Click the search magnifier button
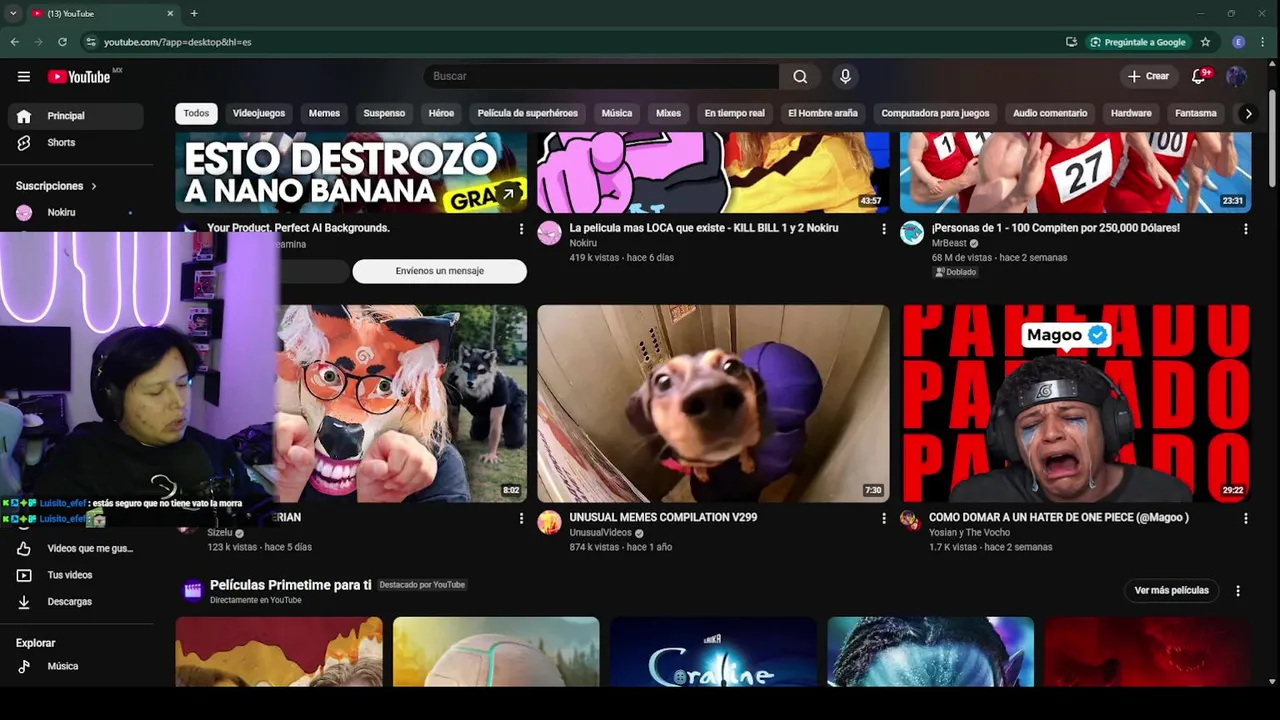 [800, 76]
